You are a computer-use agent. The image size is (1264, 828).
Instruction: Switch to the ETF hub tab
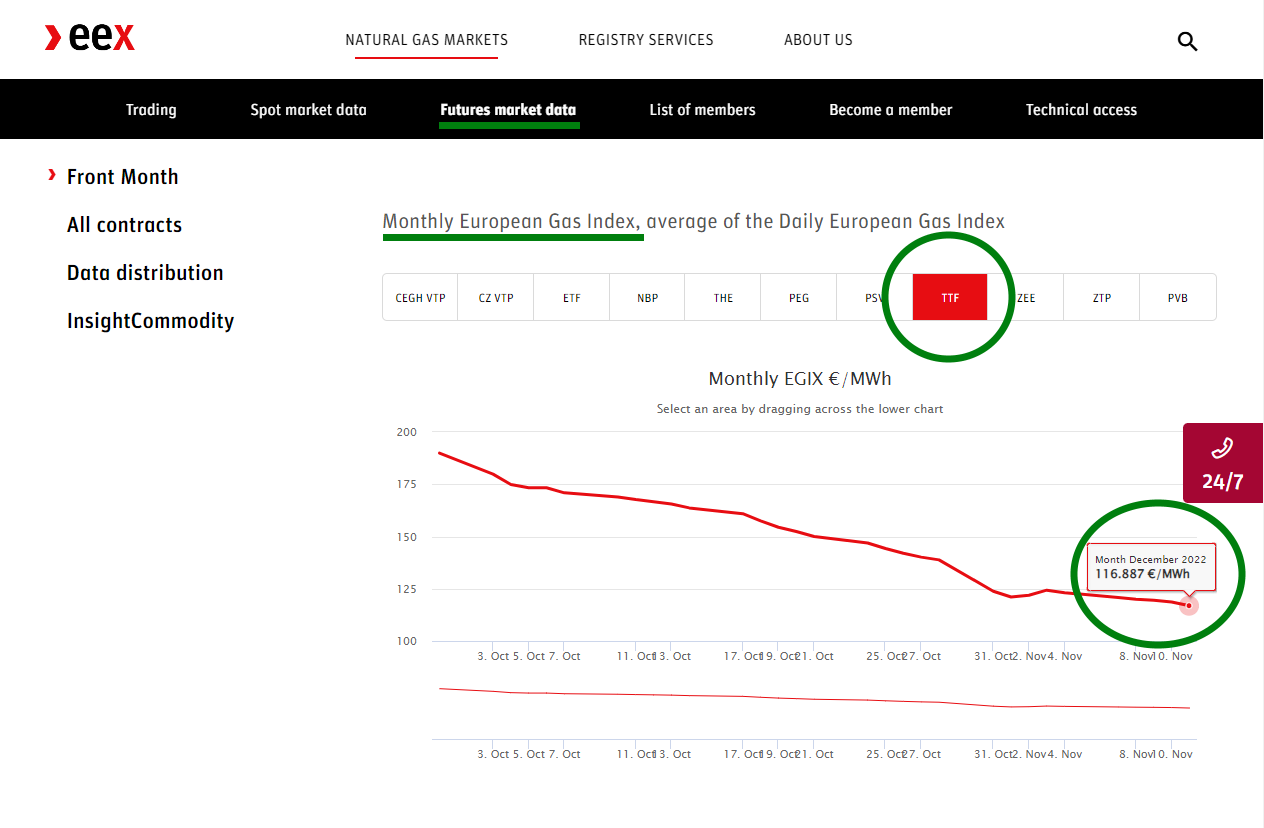572,297
